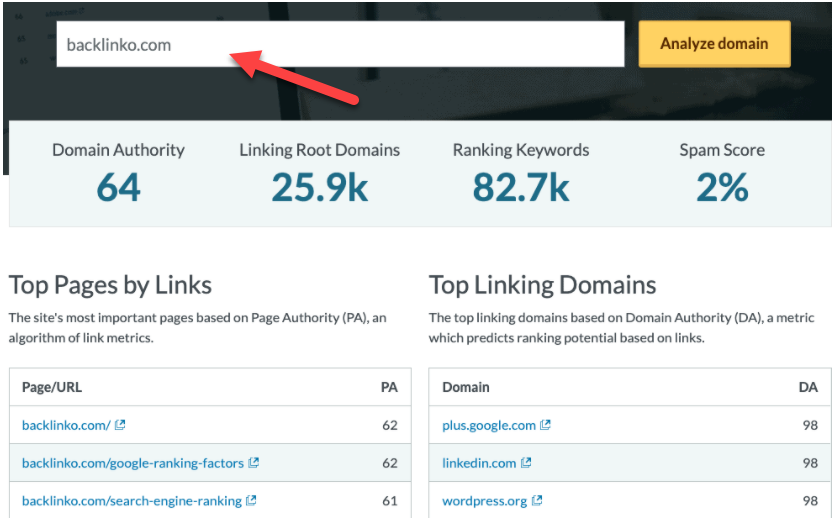Click the Linking Root Domains 25.9k value
Image resolution: width=833 pixels, height=518 pixels.
tap(319, 187)
